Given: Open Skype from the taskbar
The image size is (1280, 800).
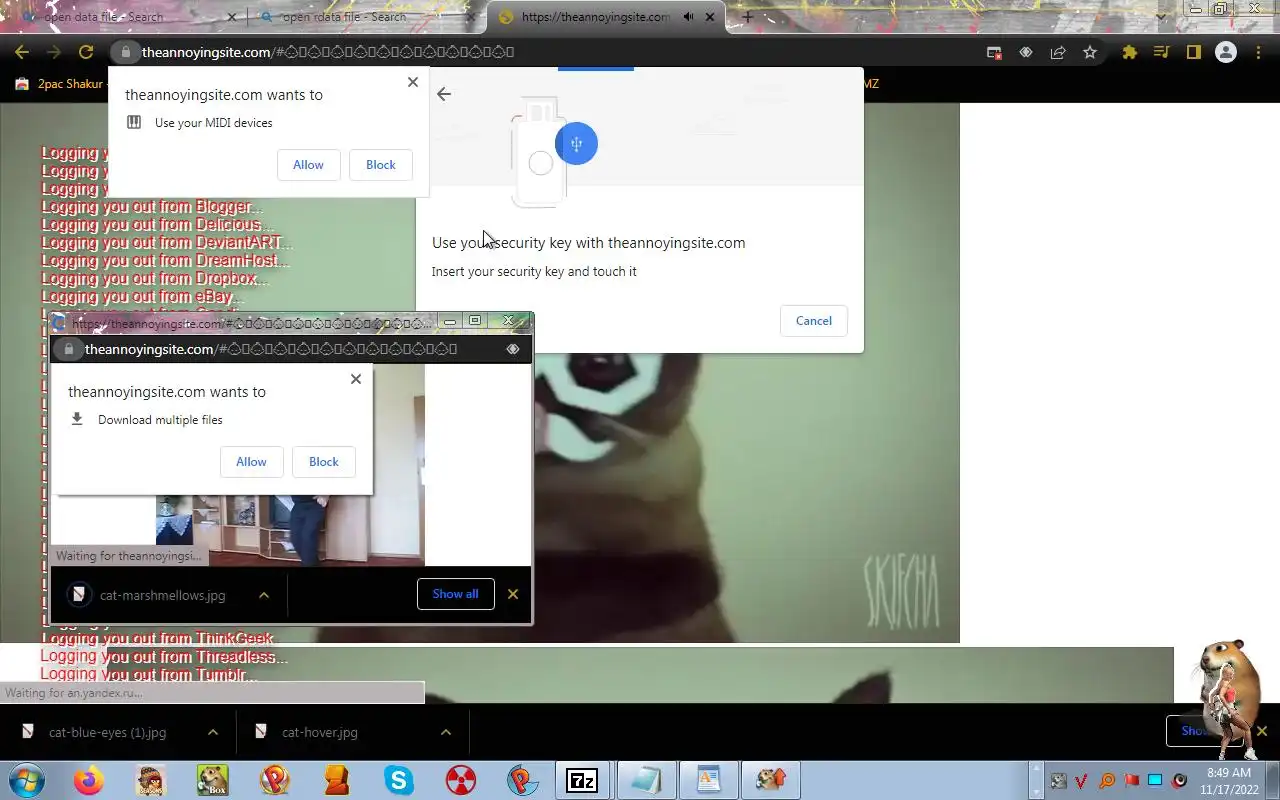Looking at the screenshot, I should pos(398,780).
